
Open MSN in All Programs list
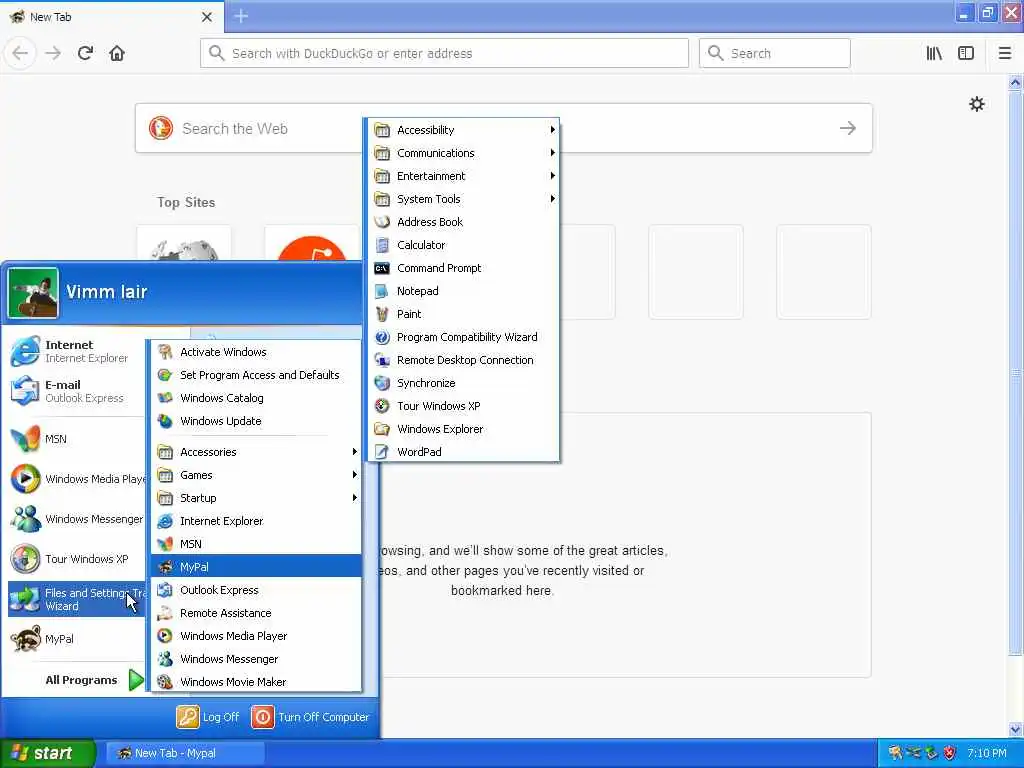[256, 544]
